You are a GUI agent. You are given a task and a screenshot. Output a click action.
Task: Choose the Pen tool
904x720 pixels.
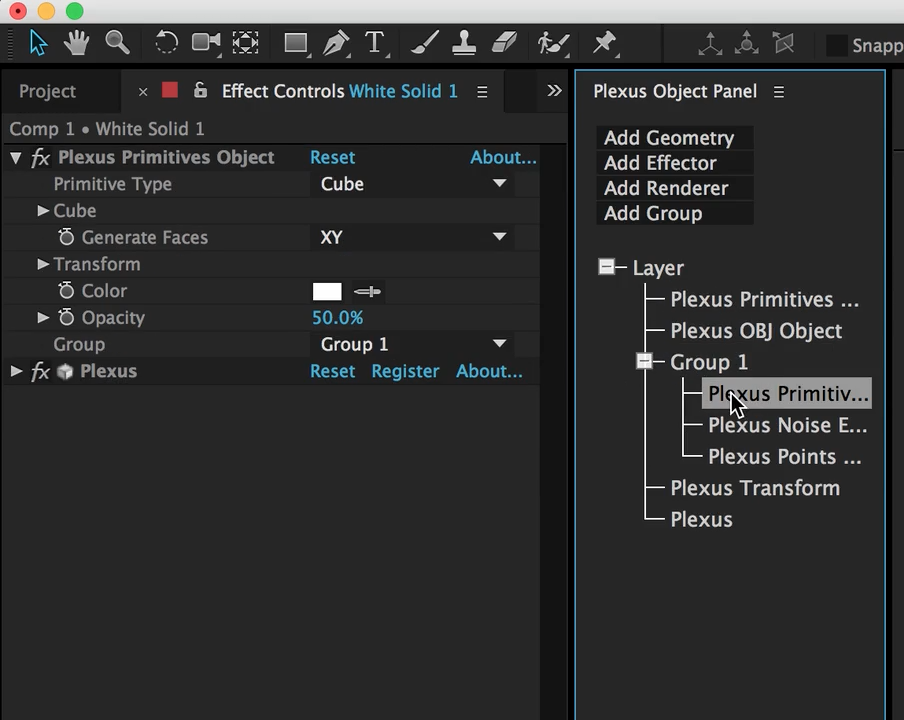coord(336,43)
